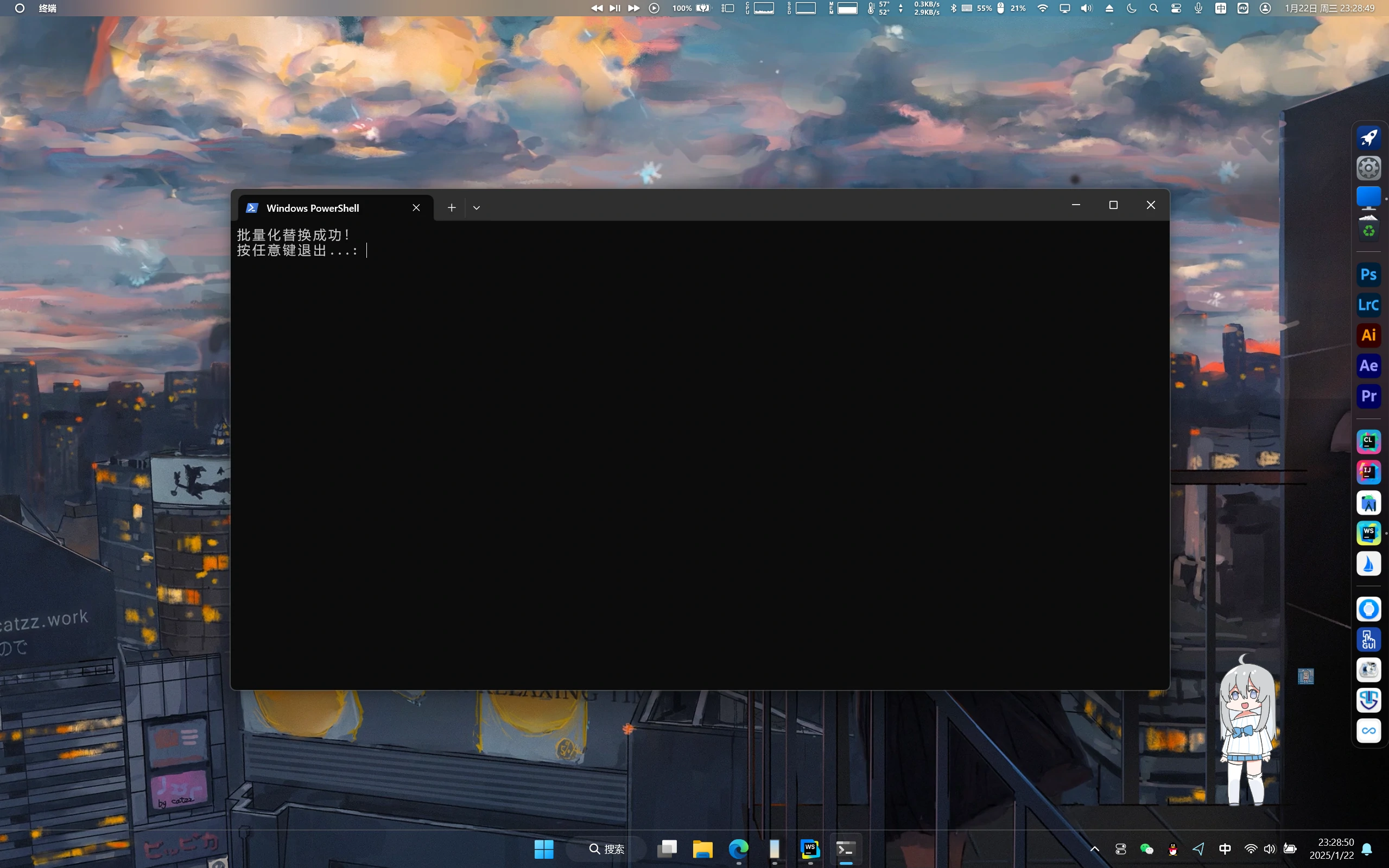This screenshot has width=1389, height=868.
Task: Expand the new tab profile dropdown
Action: click(477, 208)
